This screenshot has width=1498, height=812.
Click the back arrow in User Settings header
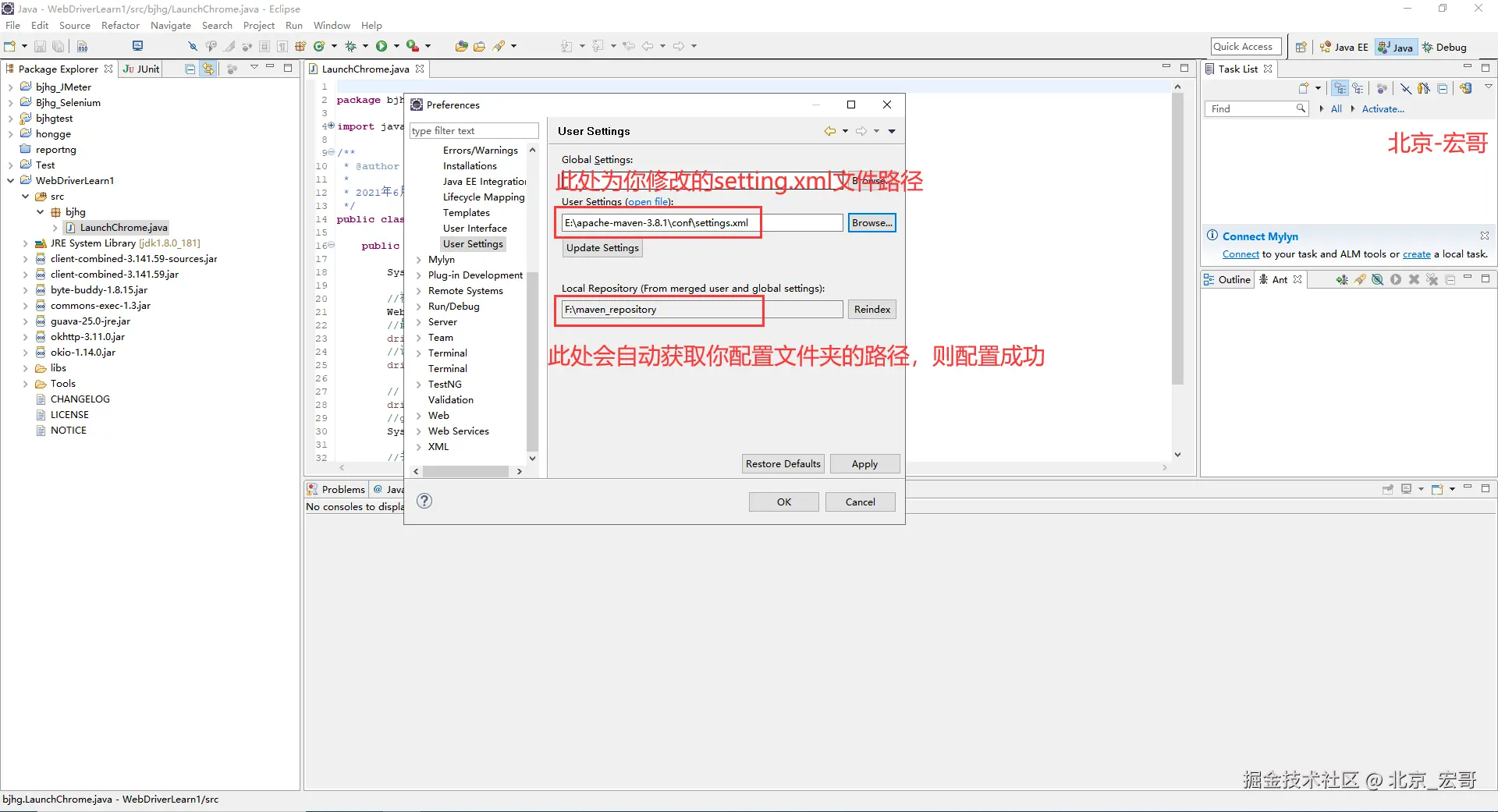pyautogui.click(x=830, y=131)
